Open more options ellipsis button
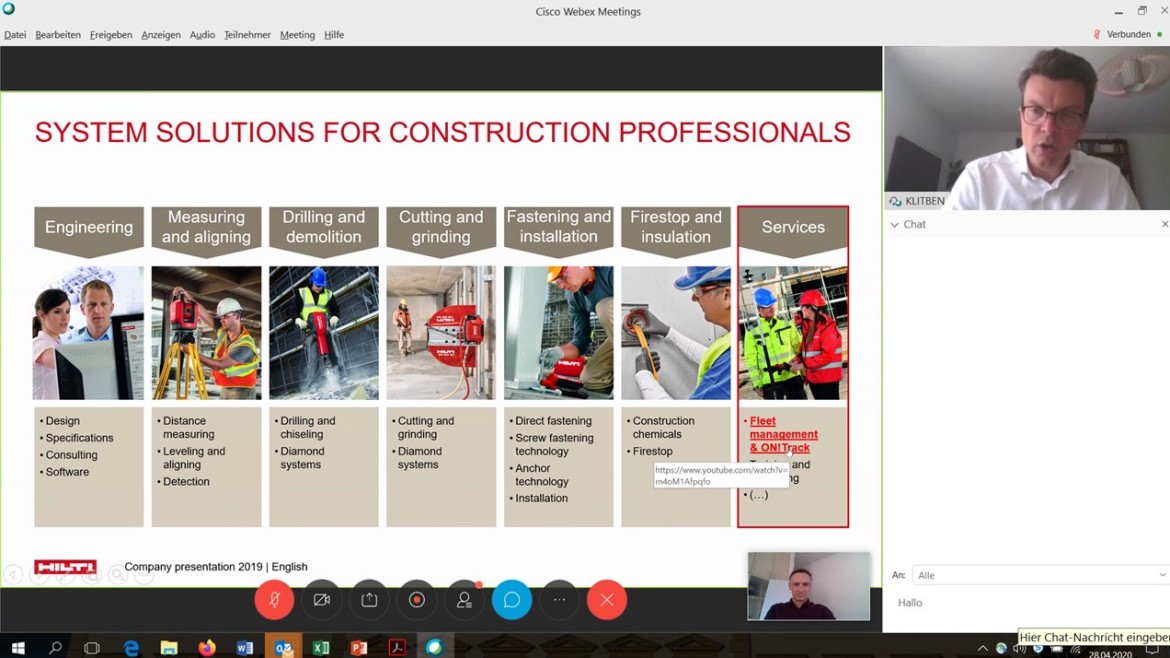This screenshot has height=658, width=1170. tap(559, 600)
